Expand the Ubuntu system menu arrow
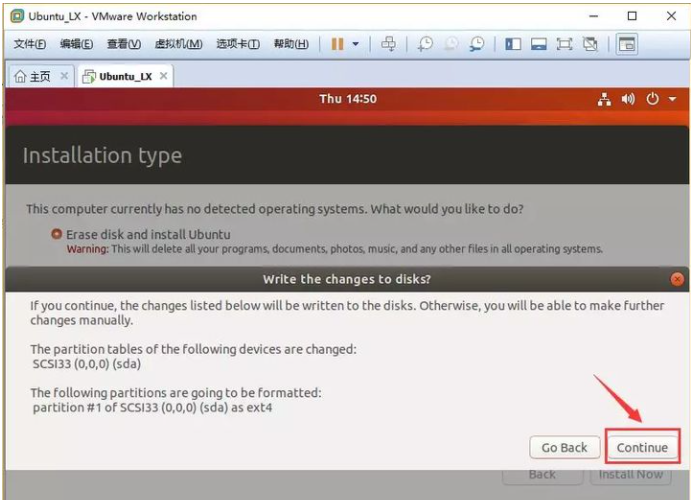The height and width of the screenshot is (500, 691). click(672, 99)
